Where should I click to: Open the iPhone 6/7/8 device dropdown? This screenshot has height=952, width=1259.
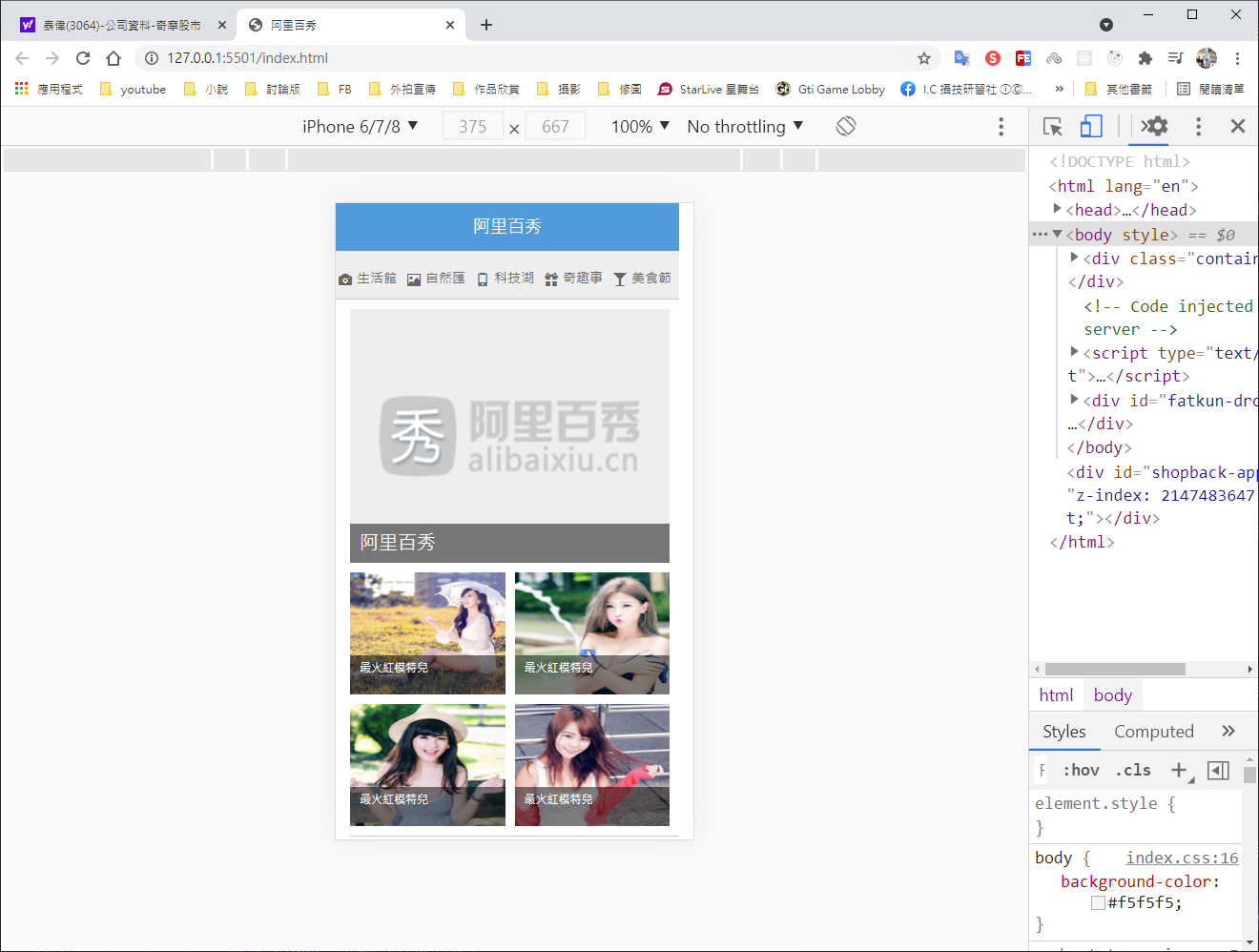[361, 126]
